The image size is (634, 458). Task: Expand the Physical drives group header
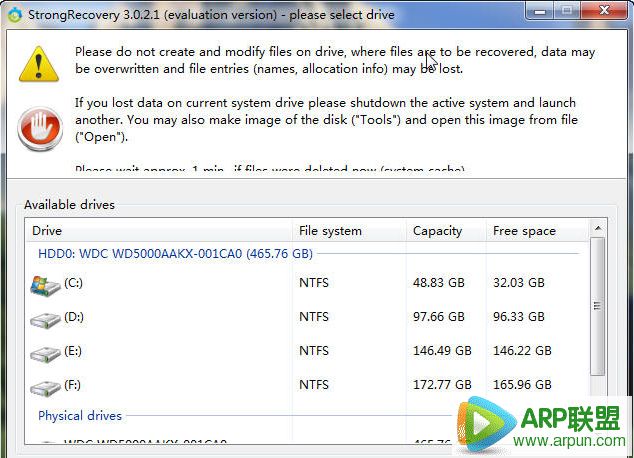coord(80,416)
